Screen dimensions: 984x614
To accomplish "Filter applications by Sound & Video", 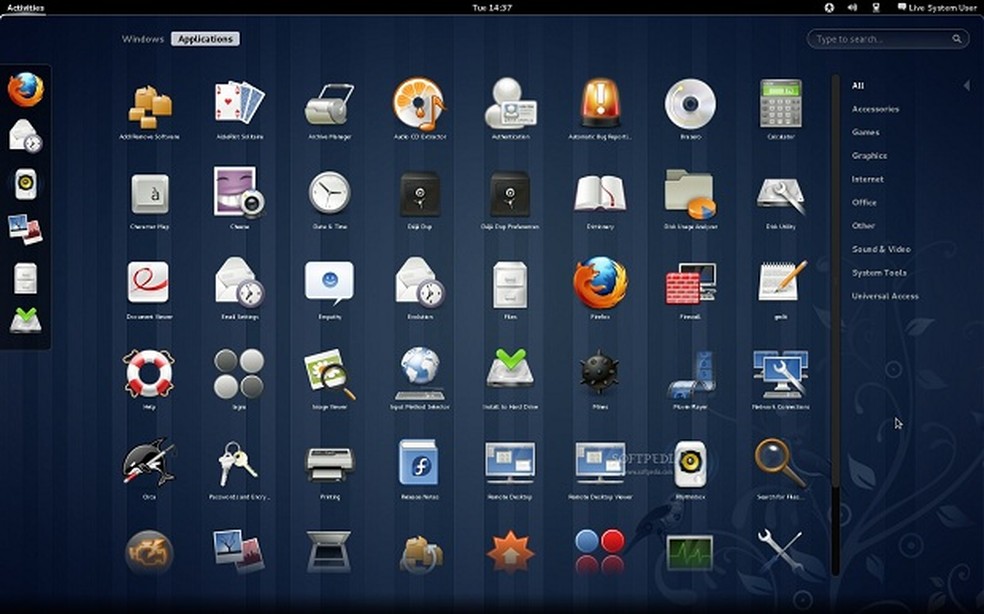I will (x=880, y=249).
